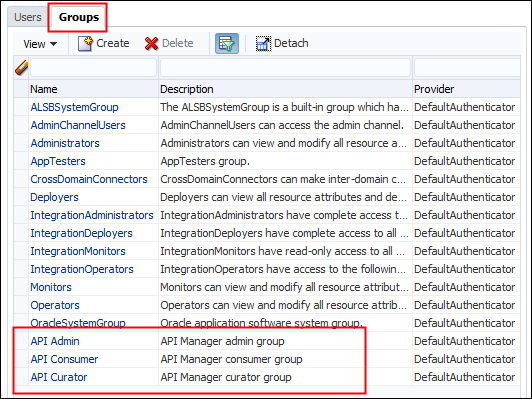532x399 pixels.
Task: Open the OracleSystemGroup link
Action: [78, 323]
